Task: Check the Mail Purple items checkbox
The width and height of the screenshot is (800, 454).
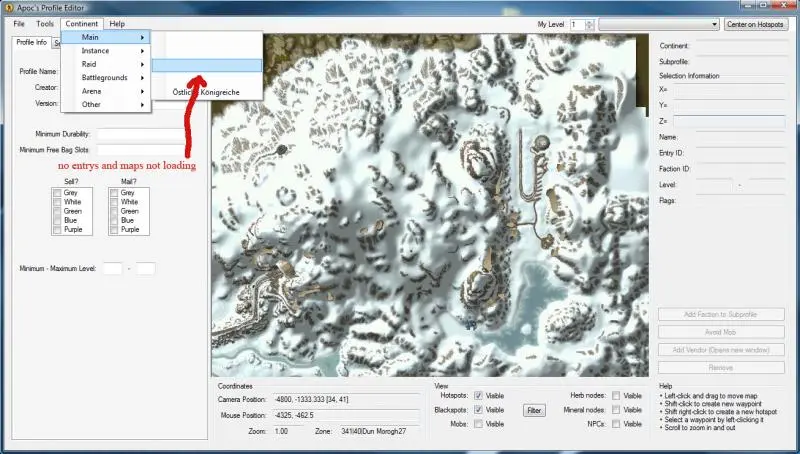Action: tap(114, 229)
